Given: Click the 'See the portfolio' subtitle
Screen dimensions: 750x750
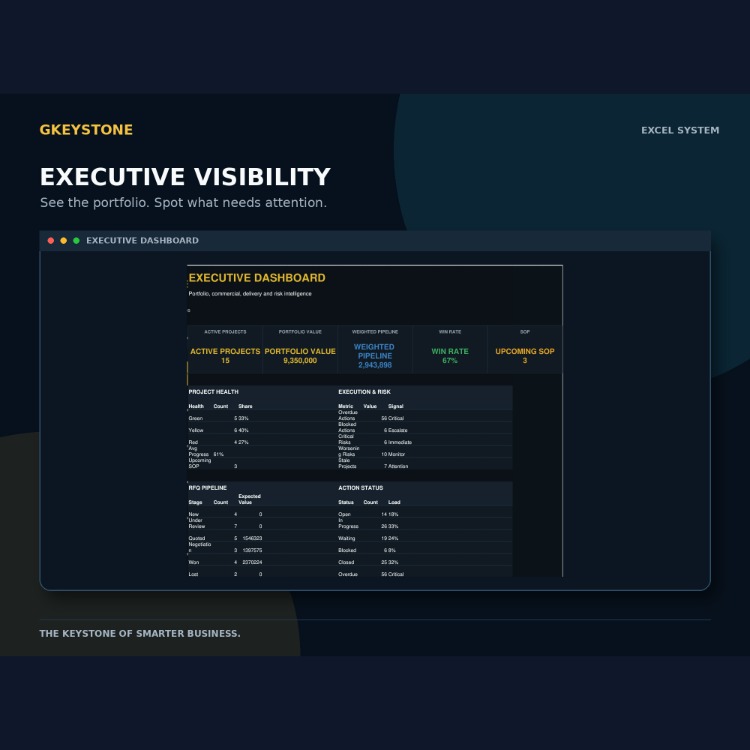Looking at the screenshot, I should pyautogui.click(x=183, y=202).
